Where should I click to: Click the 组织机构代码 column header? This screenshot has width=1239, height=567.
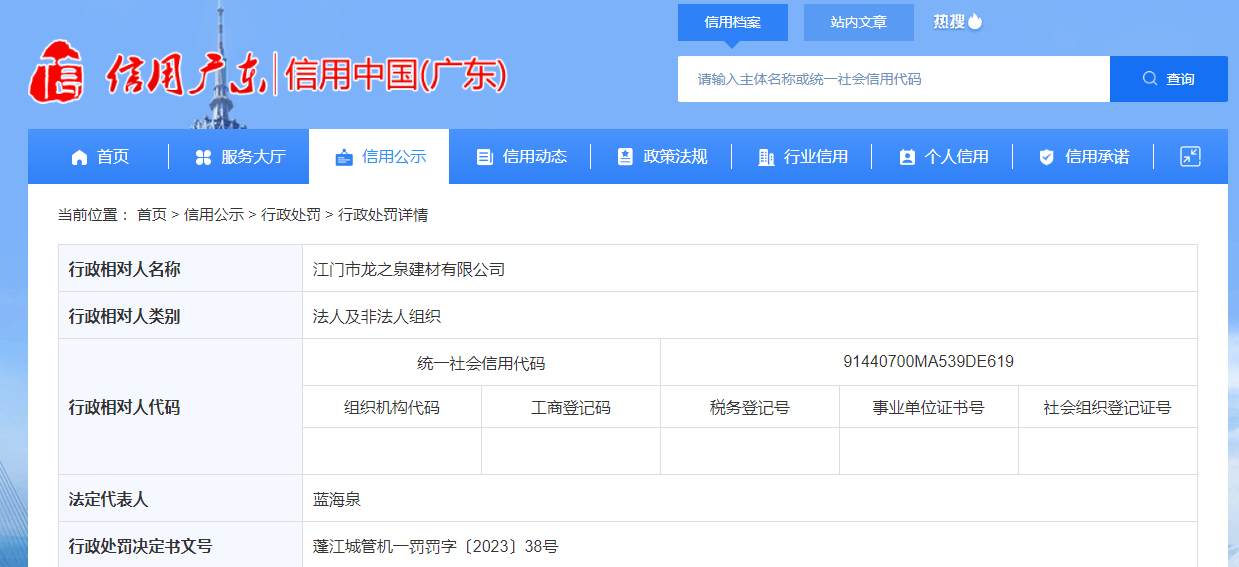tap(392, 407)
